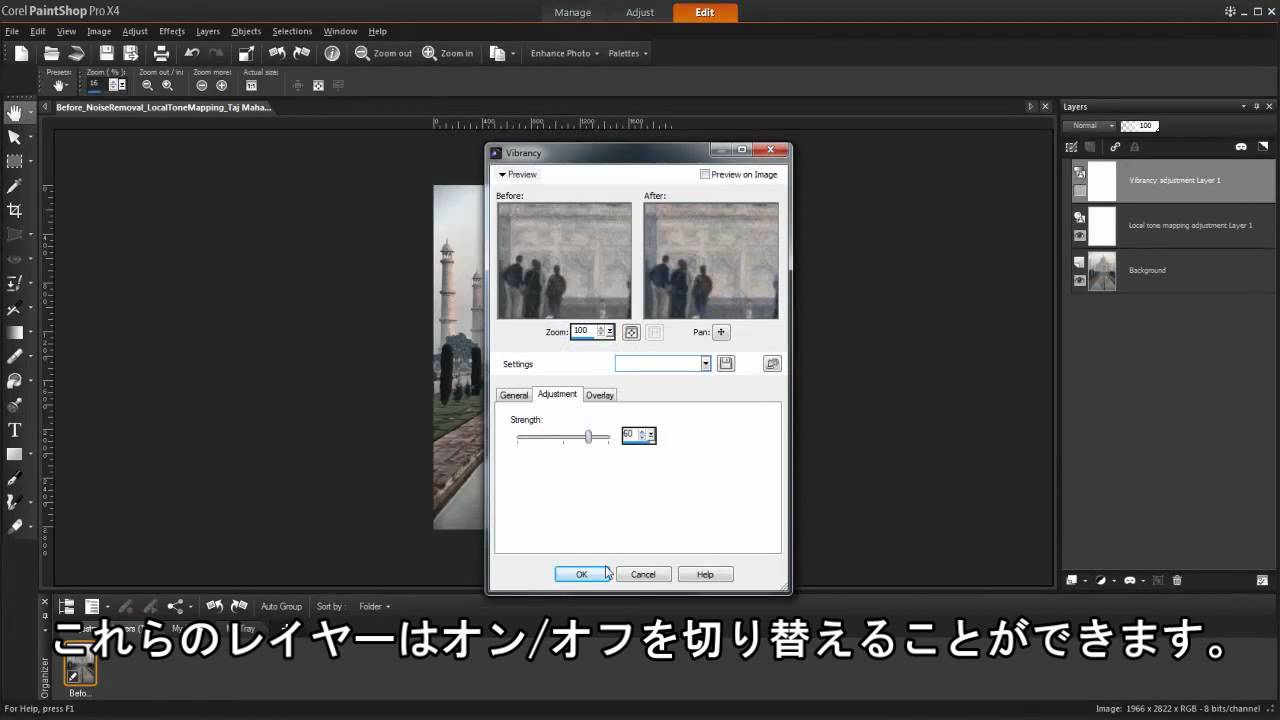Viewport: 1280px width, 720px height.
Task: Enable Preview on Image checkbox
Action: click(x=705, y=174)
